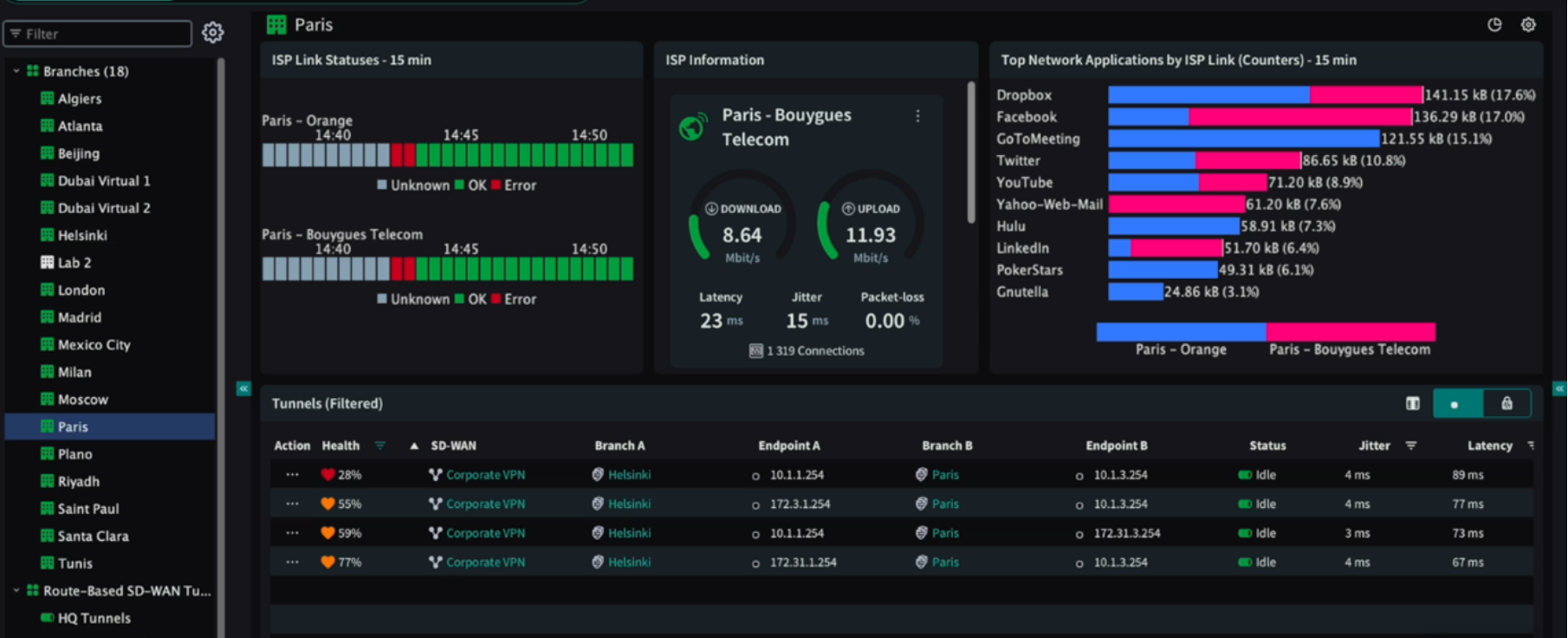Click the Latency column filter icon

coord(1531,446)
